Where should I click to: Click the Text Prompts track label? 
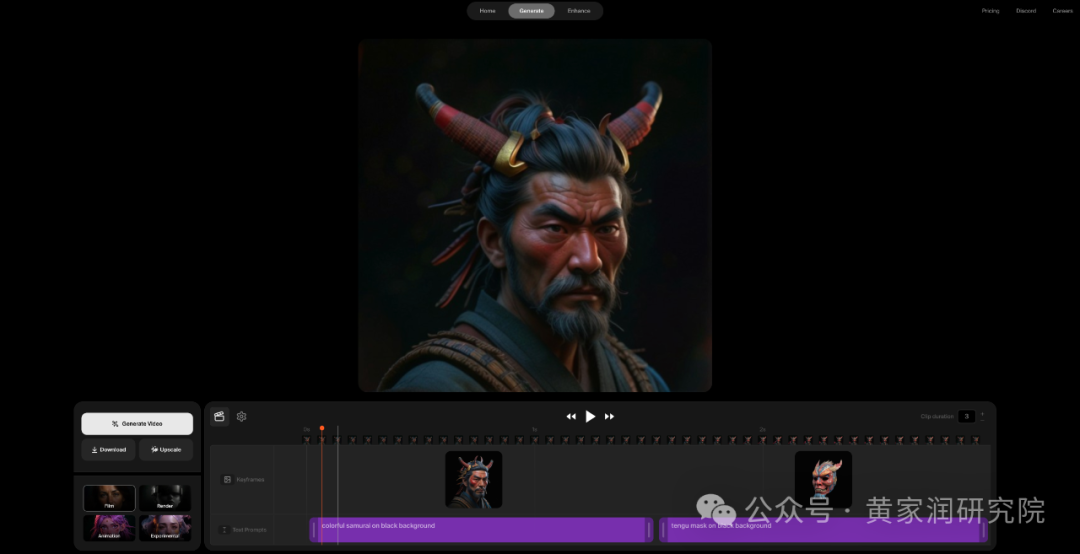(x=249, y=530)
